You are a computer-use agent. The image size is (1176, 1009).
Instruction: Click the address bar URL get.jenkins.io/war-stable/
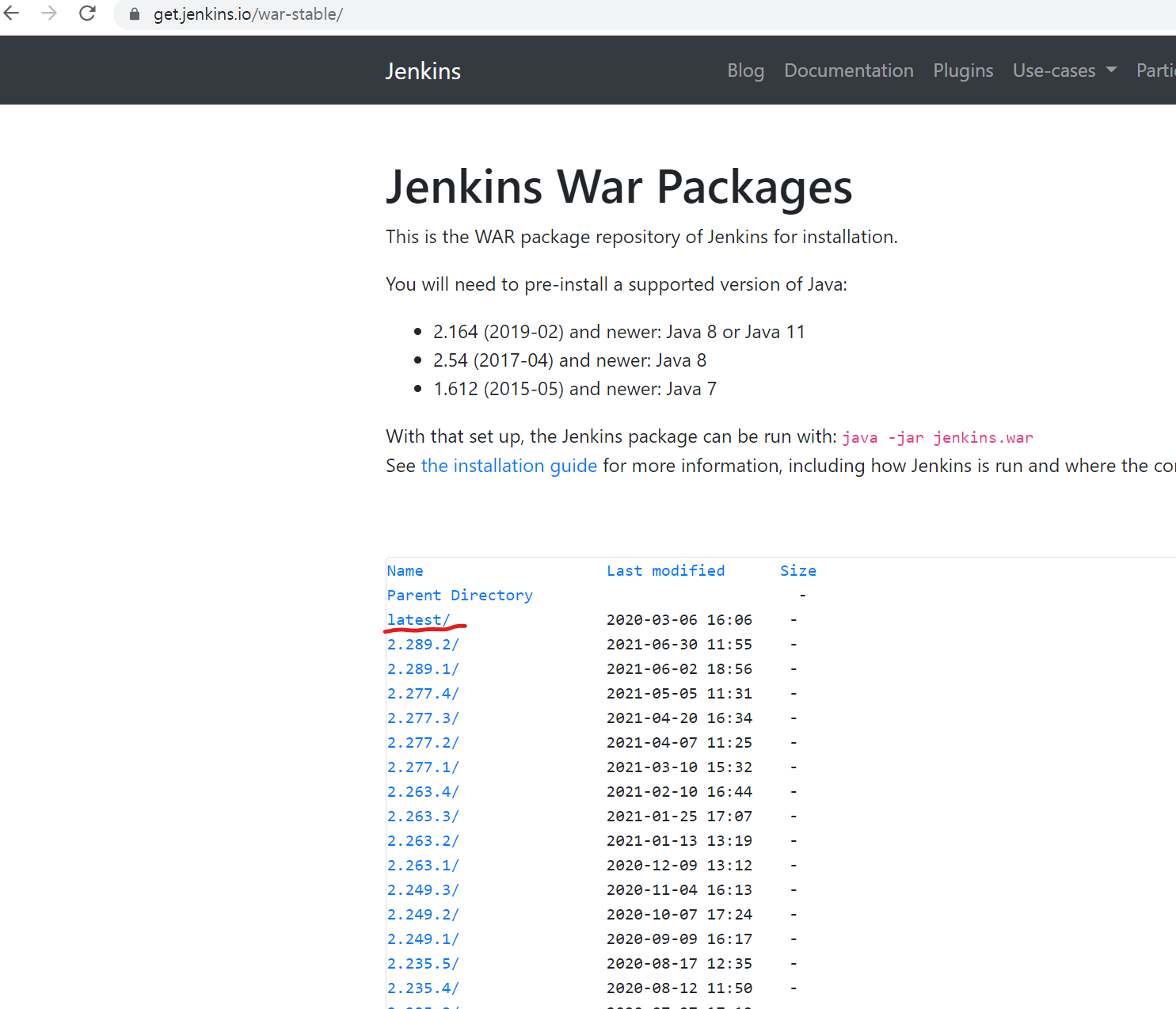click(248, 14)
